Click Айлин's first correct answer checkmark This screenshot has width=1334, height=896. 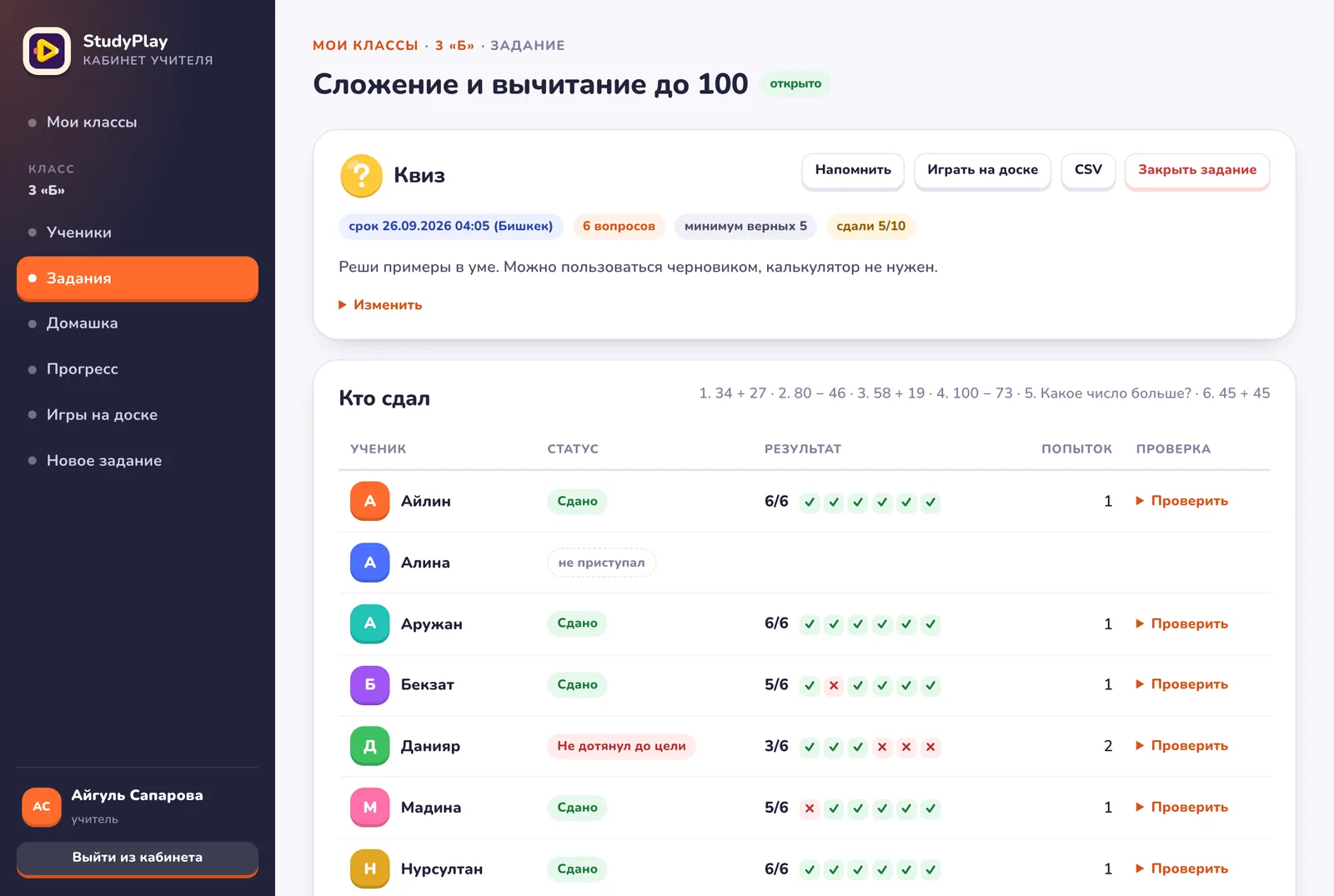[x=810, y=502]
